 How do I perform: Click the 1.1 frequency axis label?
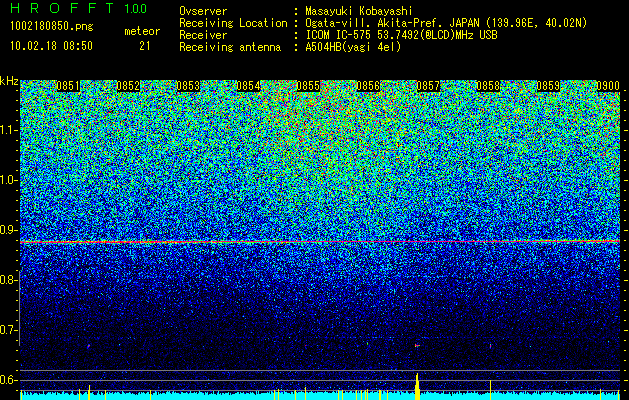(x=8, y=130)
